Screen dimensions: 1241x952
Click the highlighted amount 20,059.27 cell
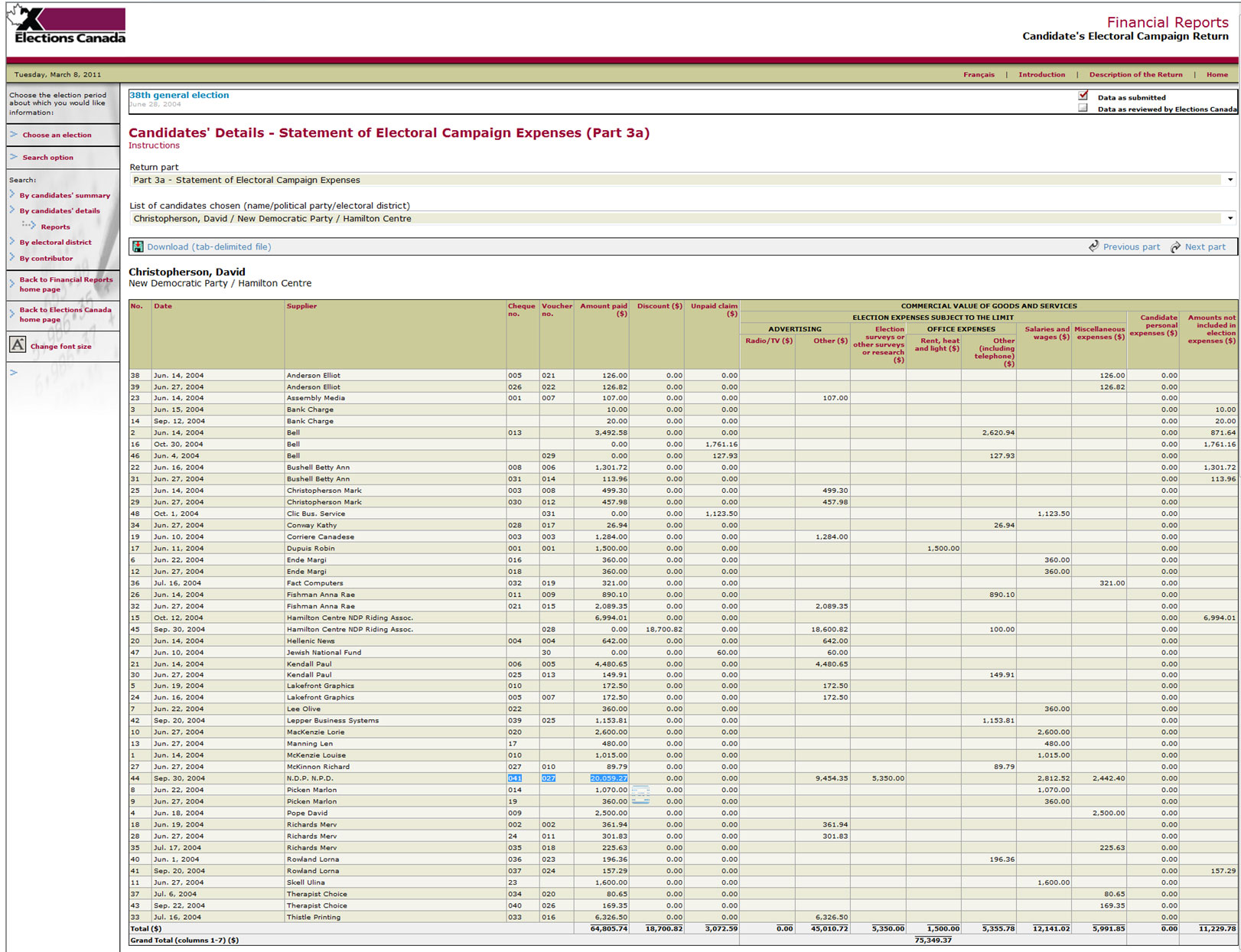[608, 778]
